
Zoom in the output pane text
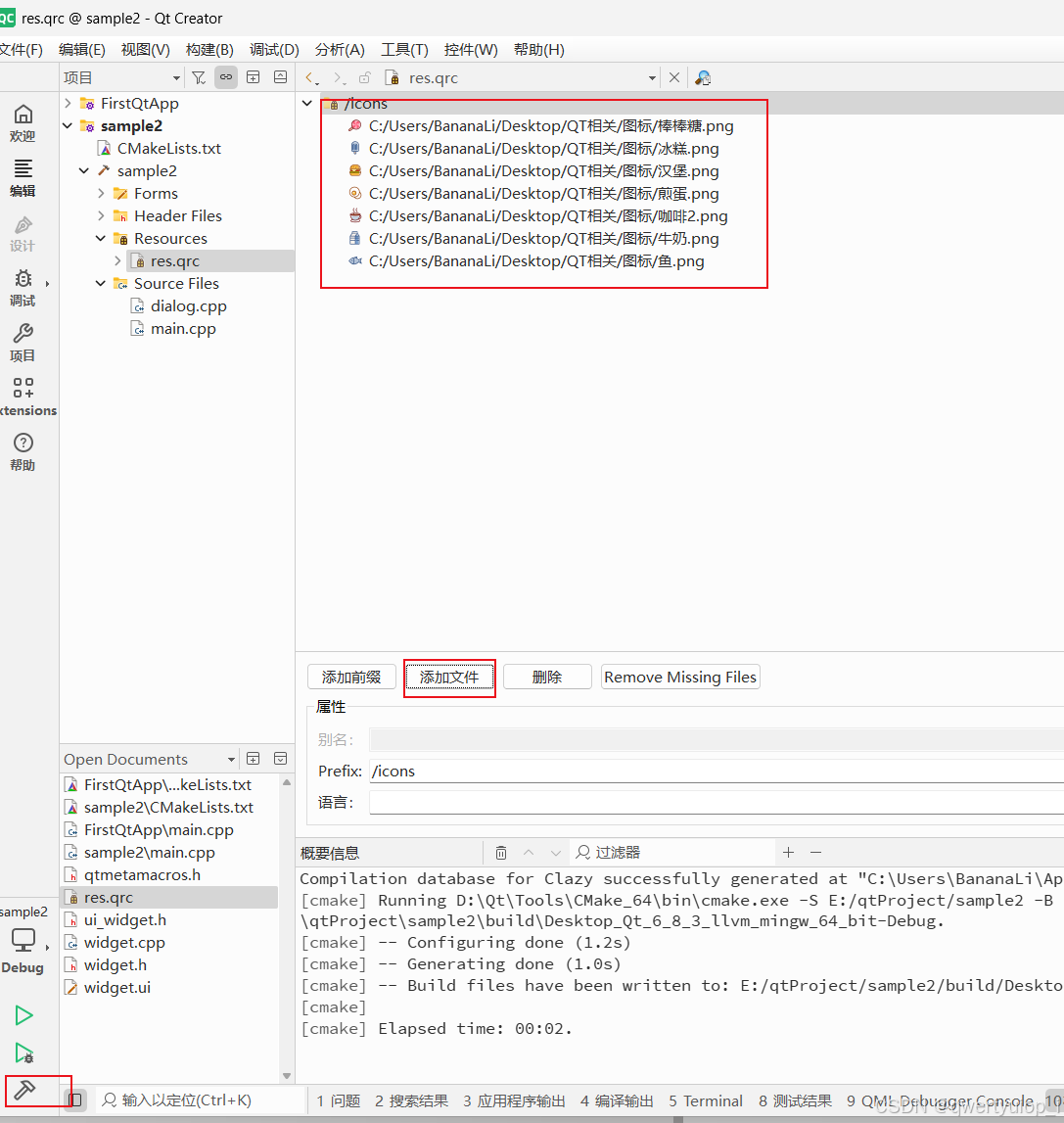click(x=788, y=852)
